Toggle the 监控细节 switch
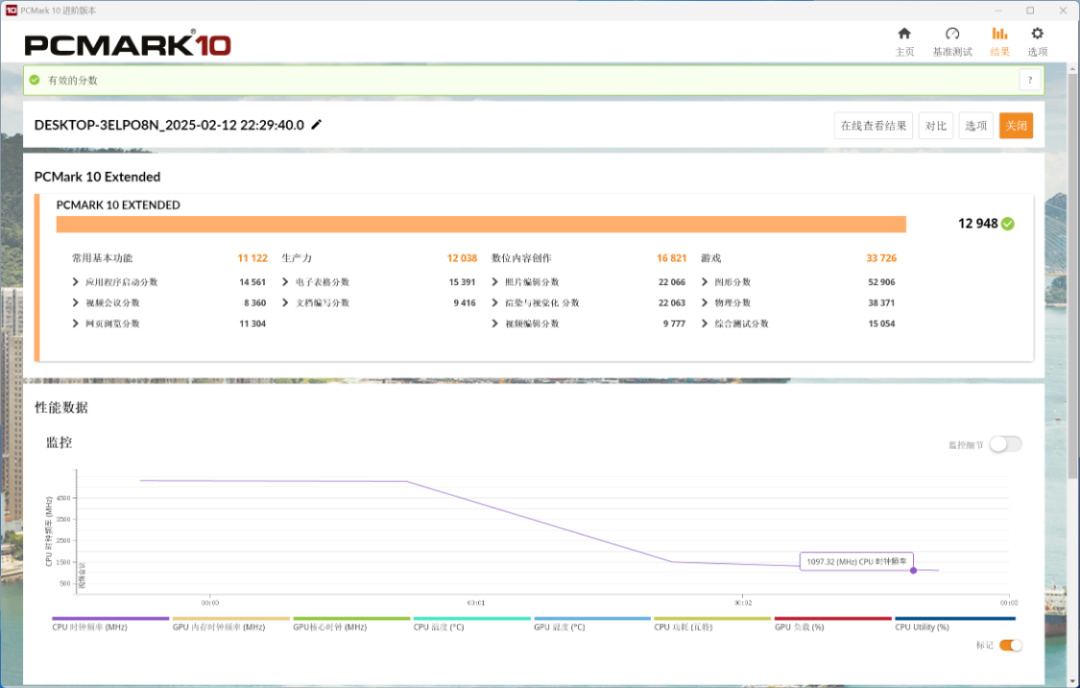The height and width of the screenshot is (688, 1080). coord(1006,444)
